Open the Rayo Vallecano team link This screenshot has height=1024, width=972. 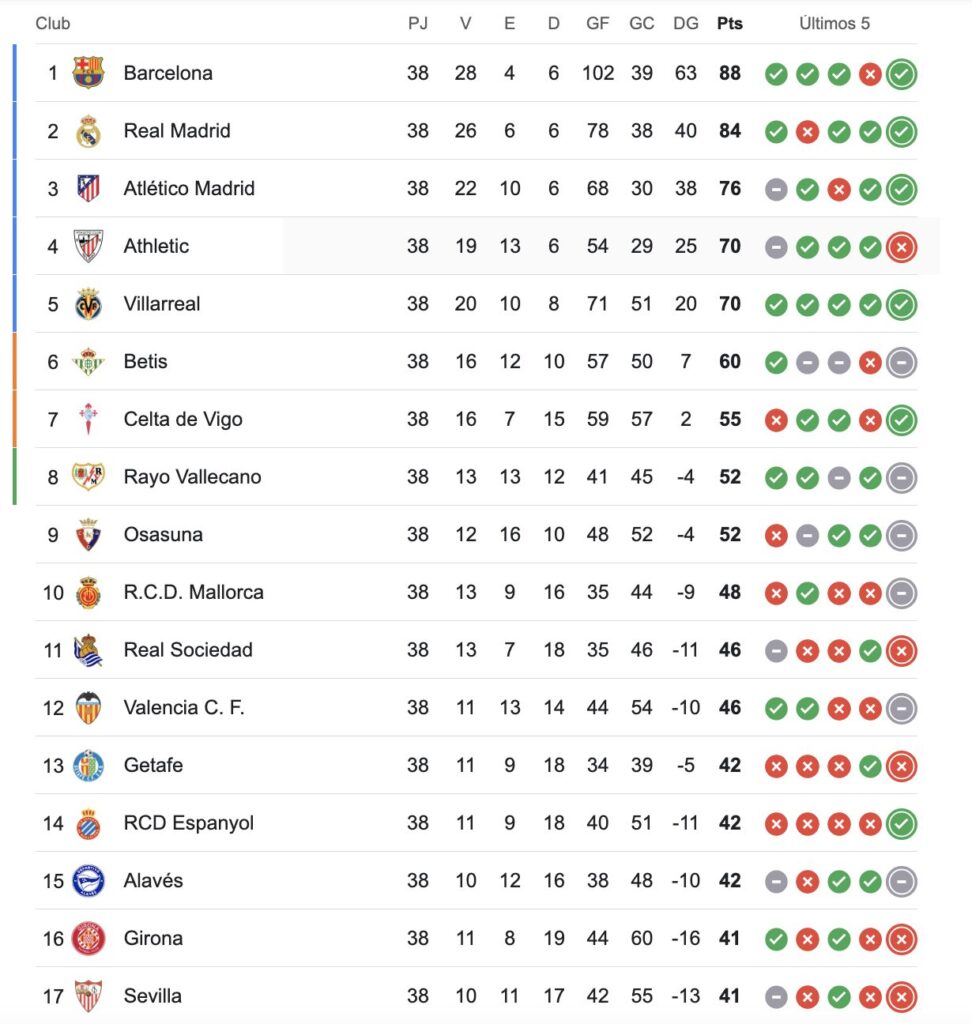point(192,477)
